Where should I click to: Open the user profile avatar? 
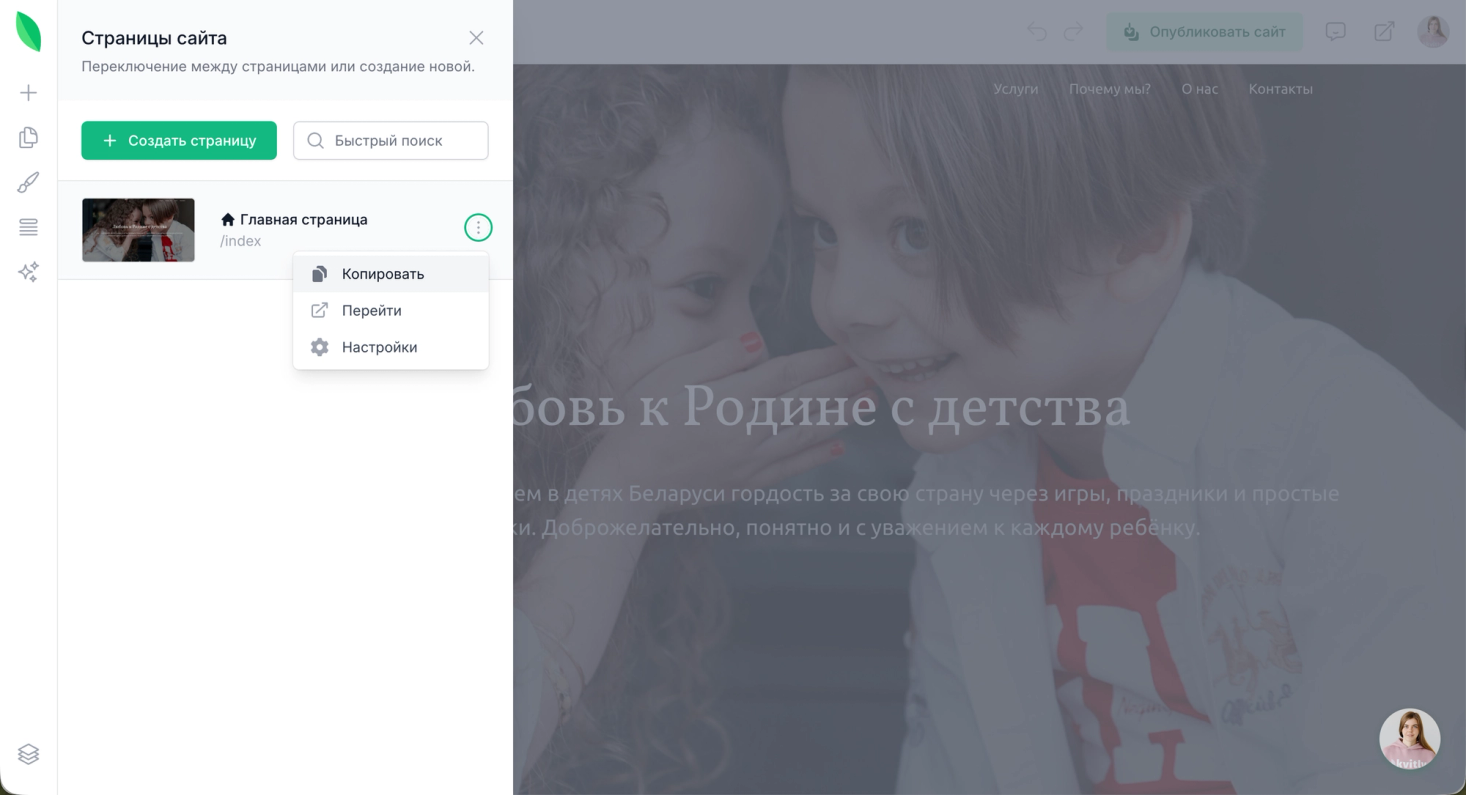pos(1433,32)
